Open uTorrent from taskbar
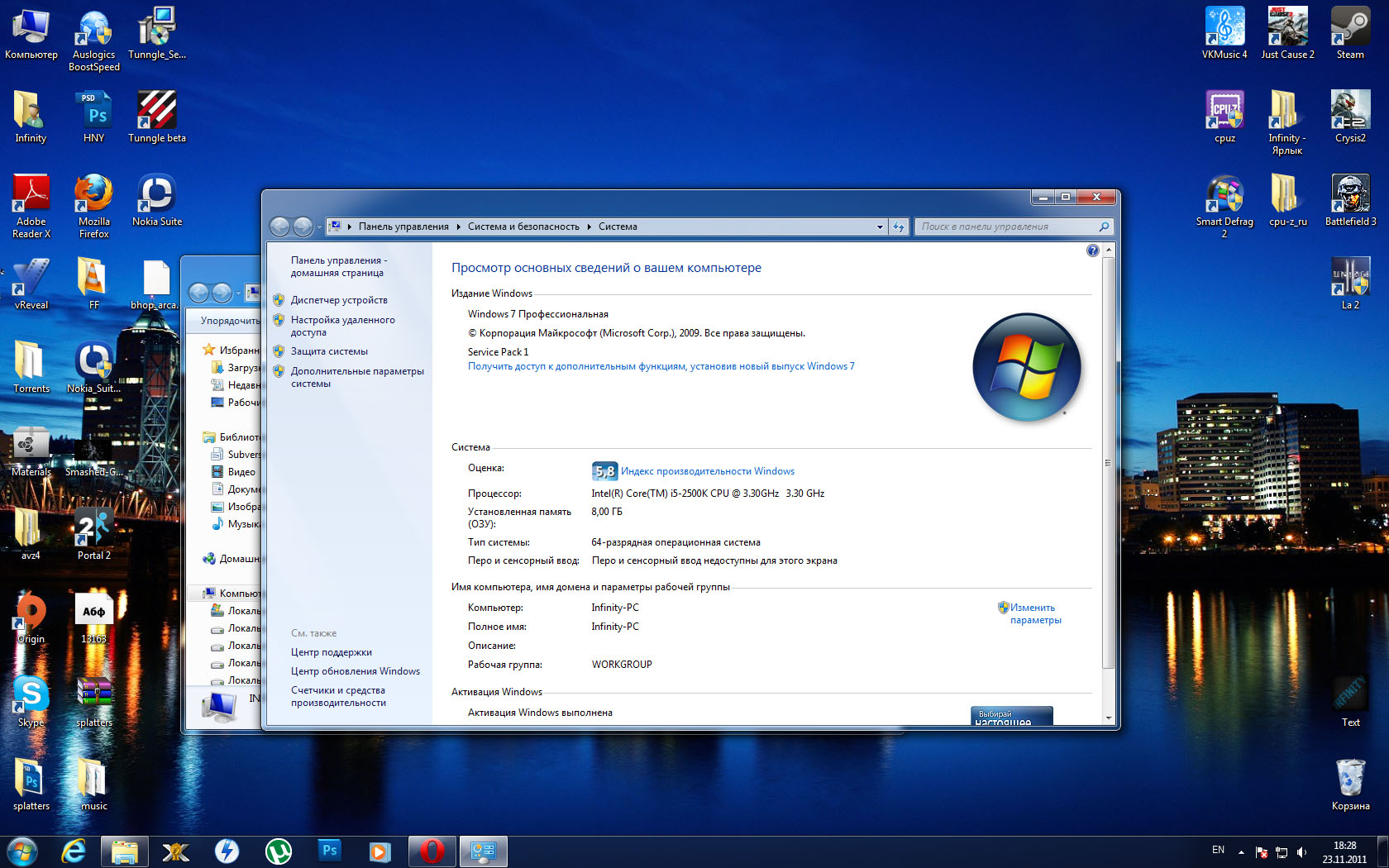 (279, 851)
